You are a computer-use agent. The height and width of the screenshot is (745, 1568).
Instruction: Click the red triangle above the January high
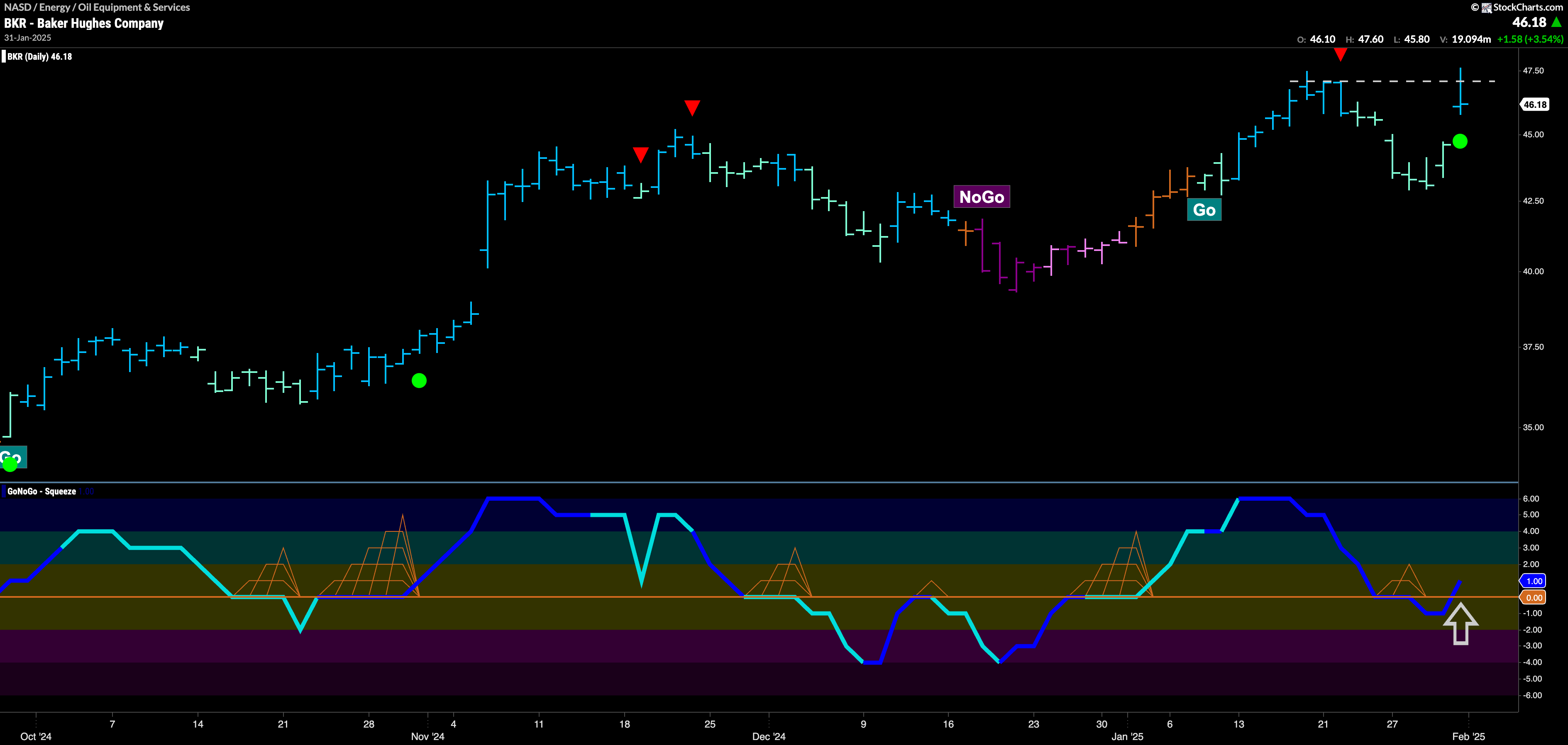(x=1340, y=55)
